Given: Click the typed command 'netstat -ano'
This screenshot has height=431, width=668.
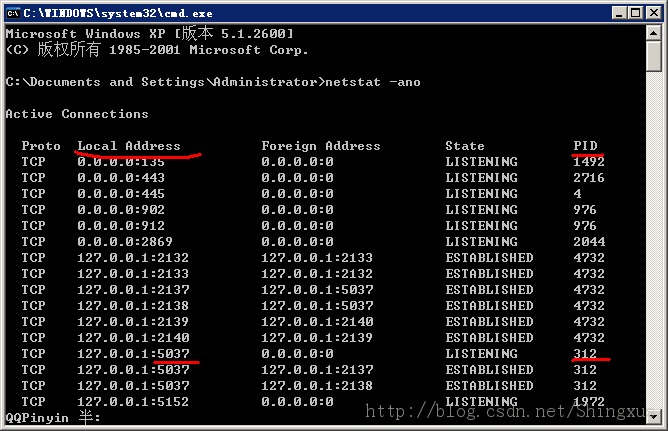Looking at the screenshot, I should (373, 82).
